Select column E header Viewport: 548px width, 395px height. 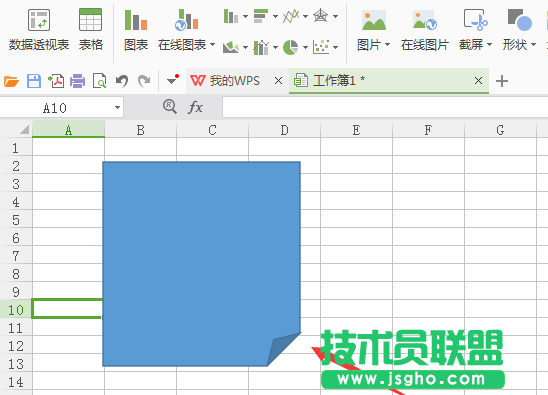tap(356, 130)
